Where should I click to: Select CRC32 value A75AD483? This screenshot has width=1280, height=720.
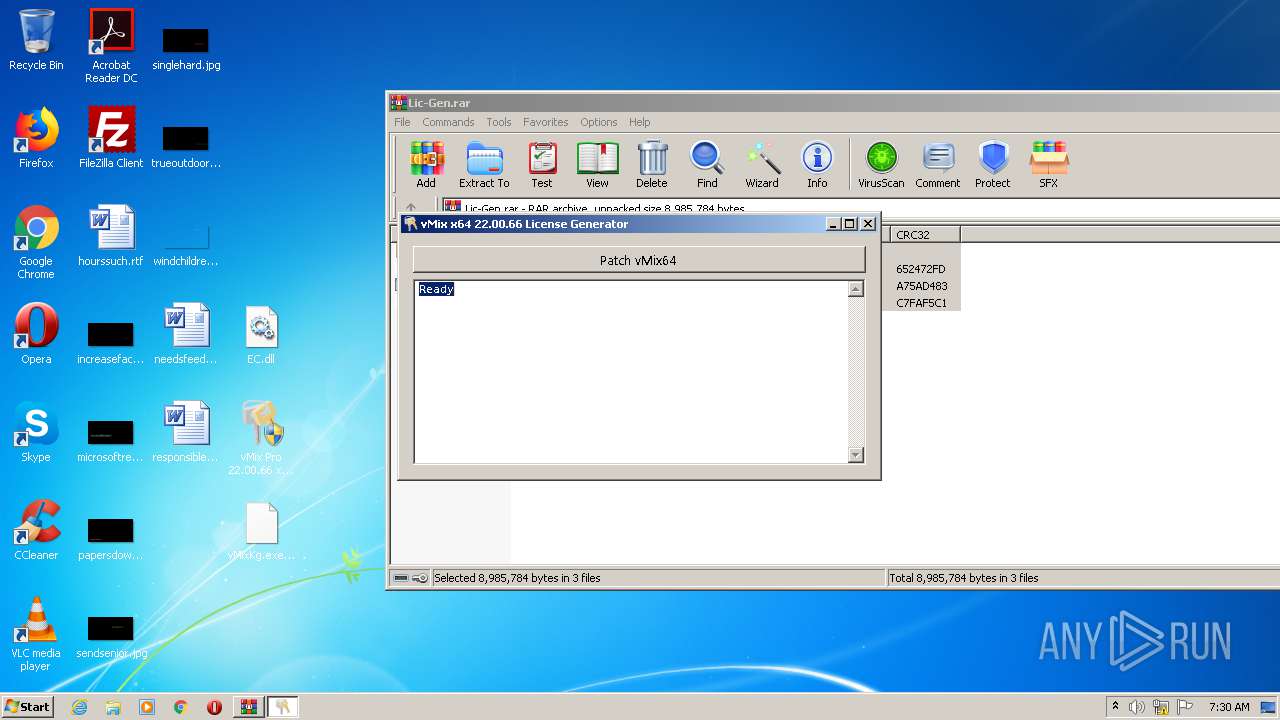point(921,286)
